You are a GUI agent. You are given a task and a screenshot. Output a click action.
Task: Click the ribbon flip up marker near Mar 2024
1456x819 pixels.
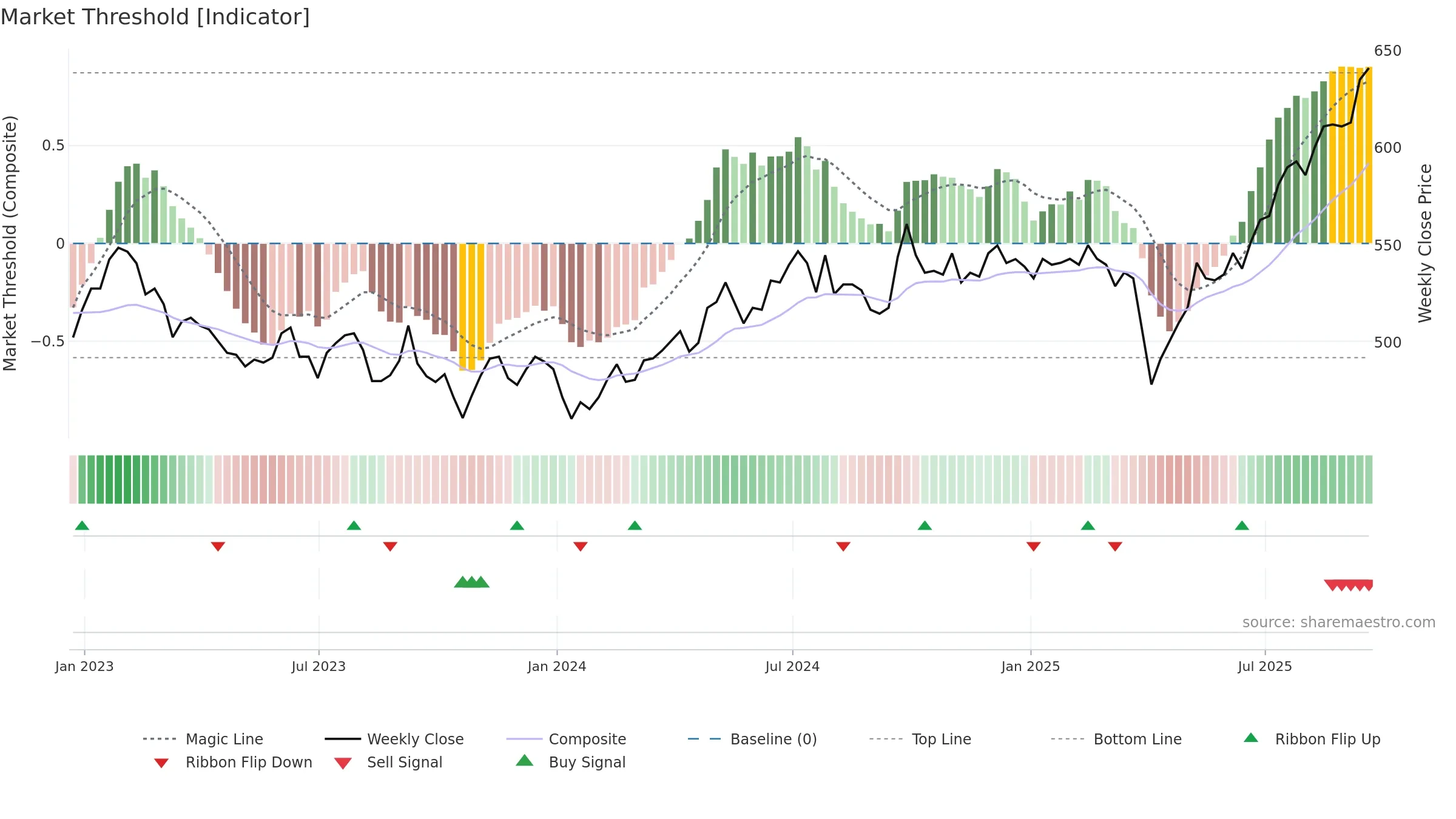tap(635, 525)
